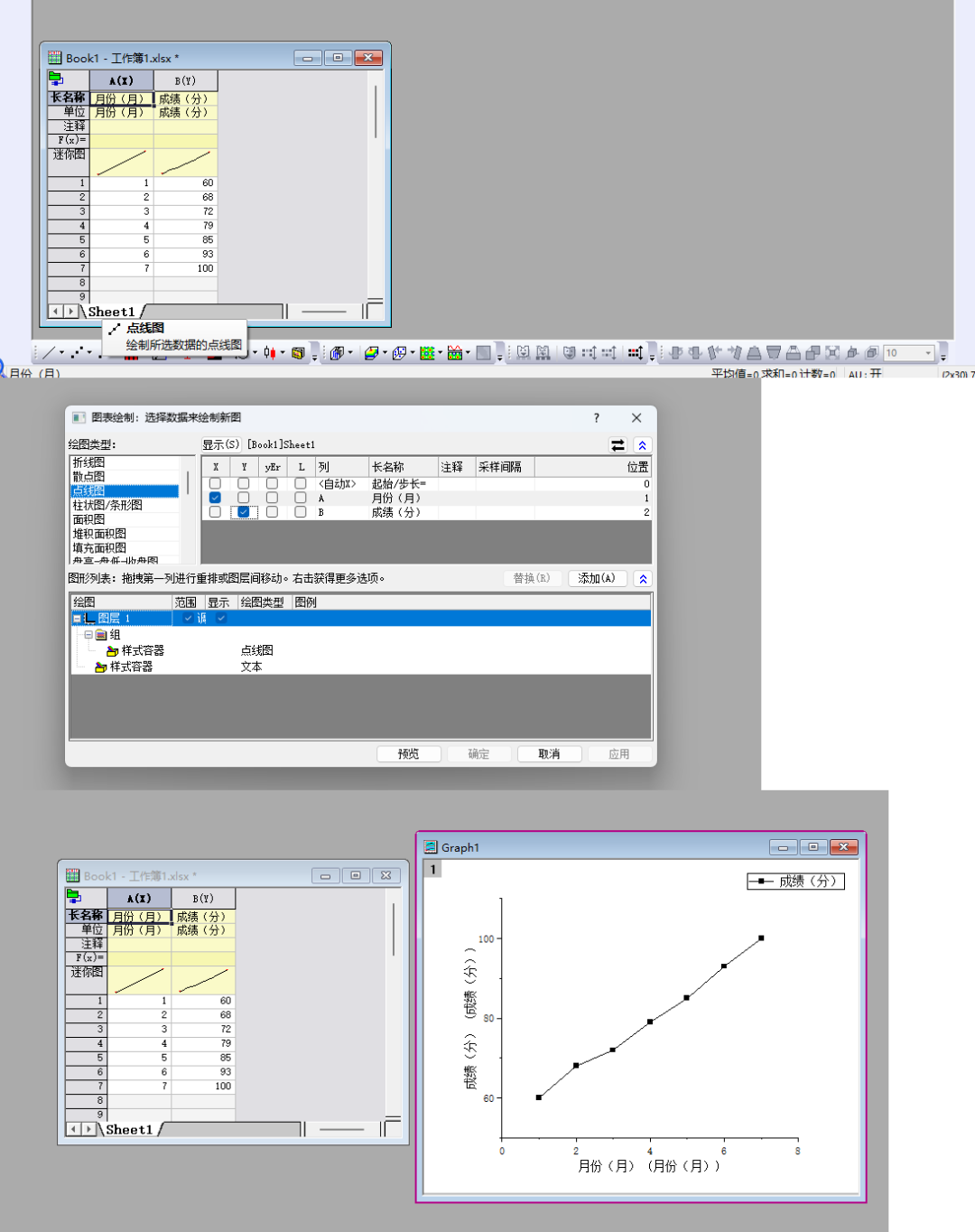Select 面积图 plot type
The image size is (975, 1232).
pyautogui.click(x=88, y=520)
